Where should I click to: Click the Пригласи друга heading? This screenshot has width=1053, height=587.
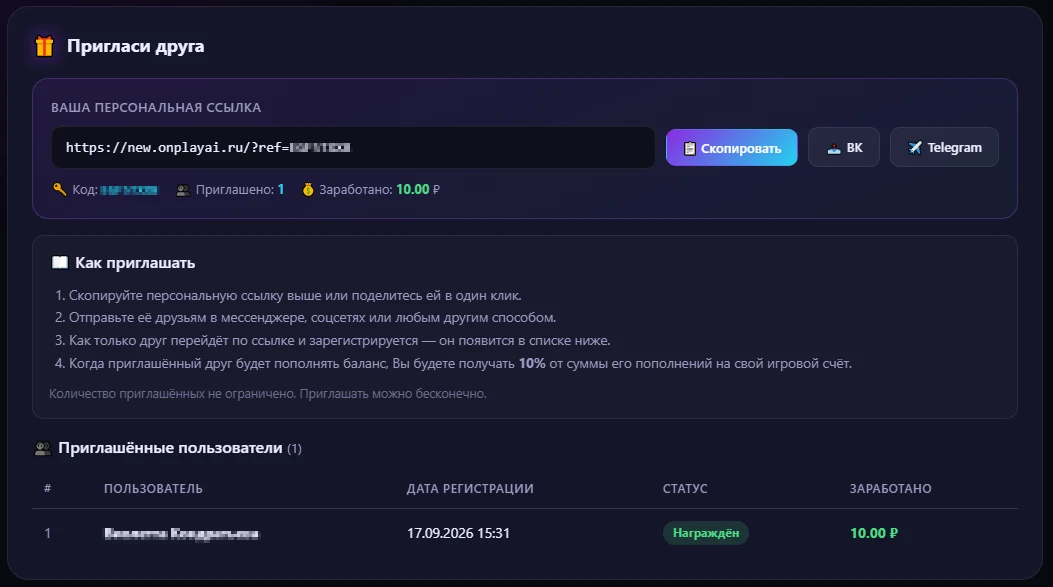(x=136, y=46)
